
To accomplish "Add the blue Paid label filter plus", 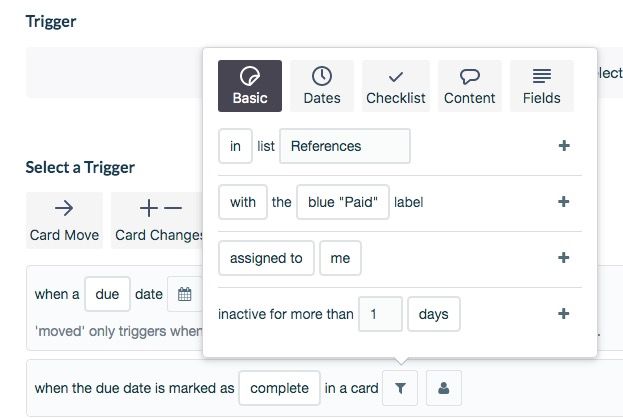I will [564, 202].
